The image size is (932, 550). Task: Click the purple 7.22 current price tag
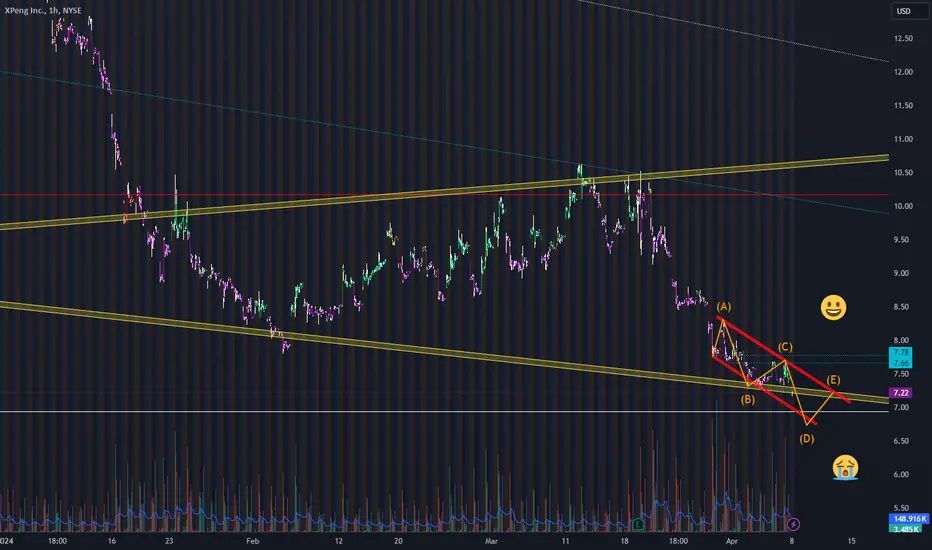click(x=900, y=393)
